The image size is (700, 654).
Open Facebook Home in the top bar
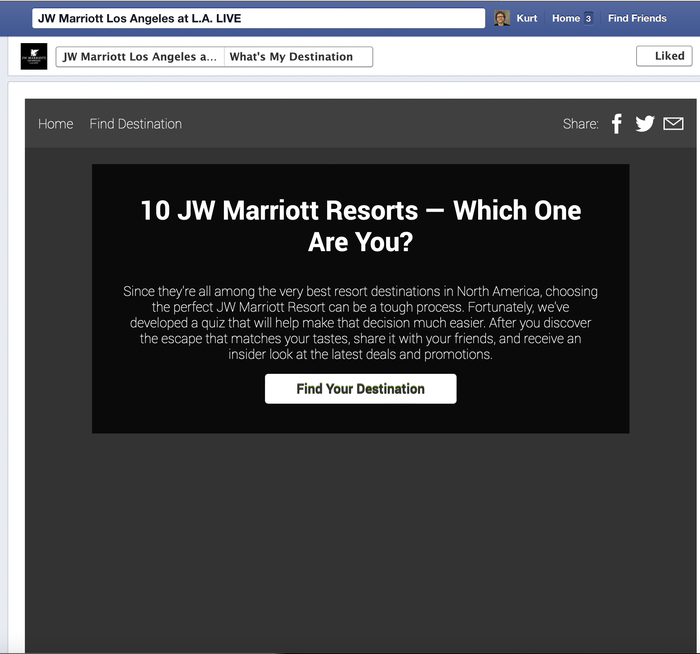[566, 18]
